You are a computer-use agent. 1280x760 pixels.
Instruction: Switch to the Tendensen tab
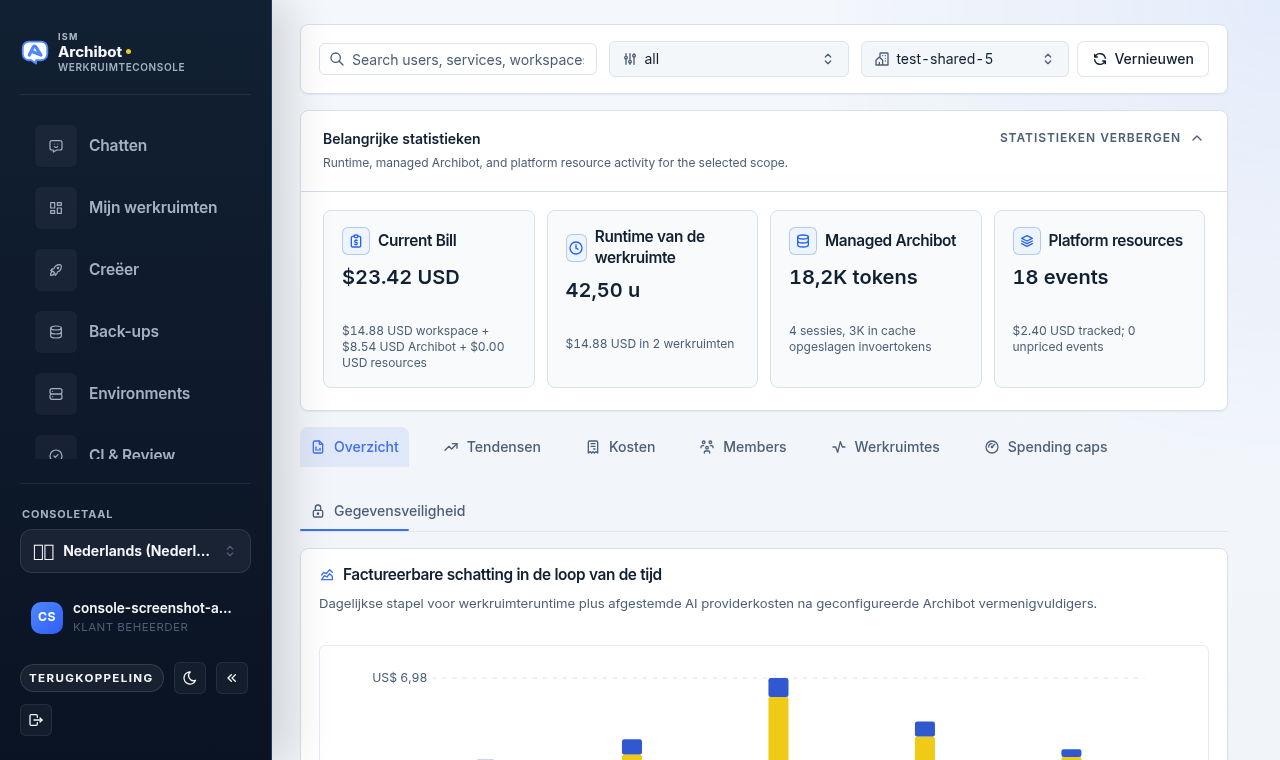tap(492, 447)
